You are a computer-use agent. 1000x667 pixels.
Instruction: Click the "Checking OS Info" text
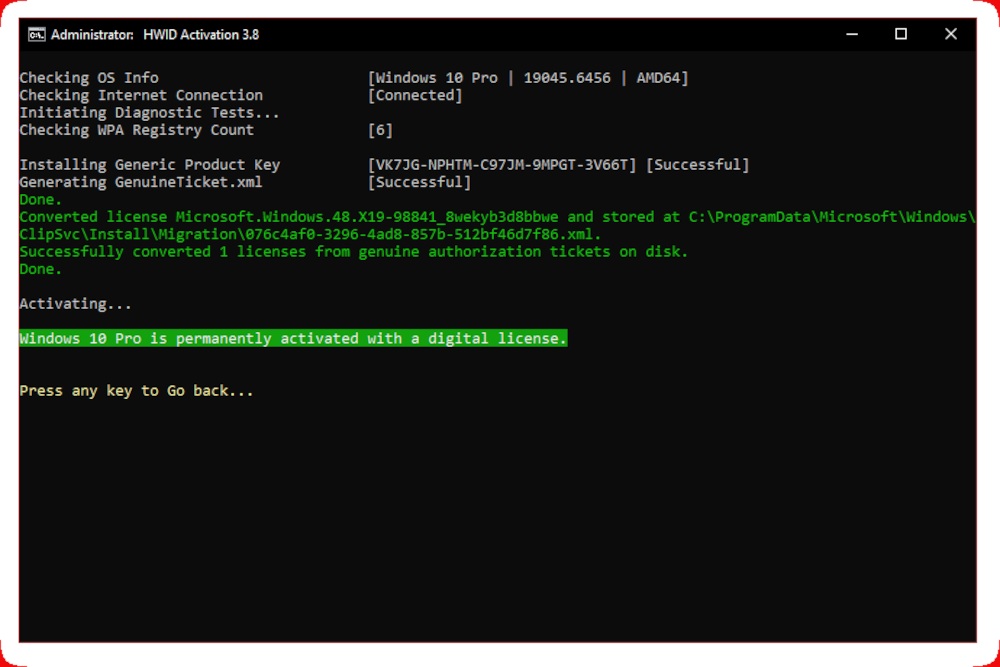(x=89, y=78)
